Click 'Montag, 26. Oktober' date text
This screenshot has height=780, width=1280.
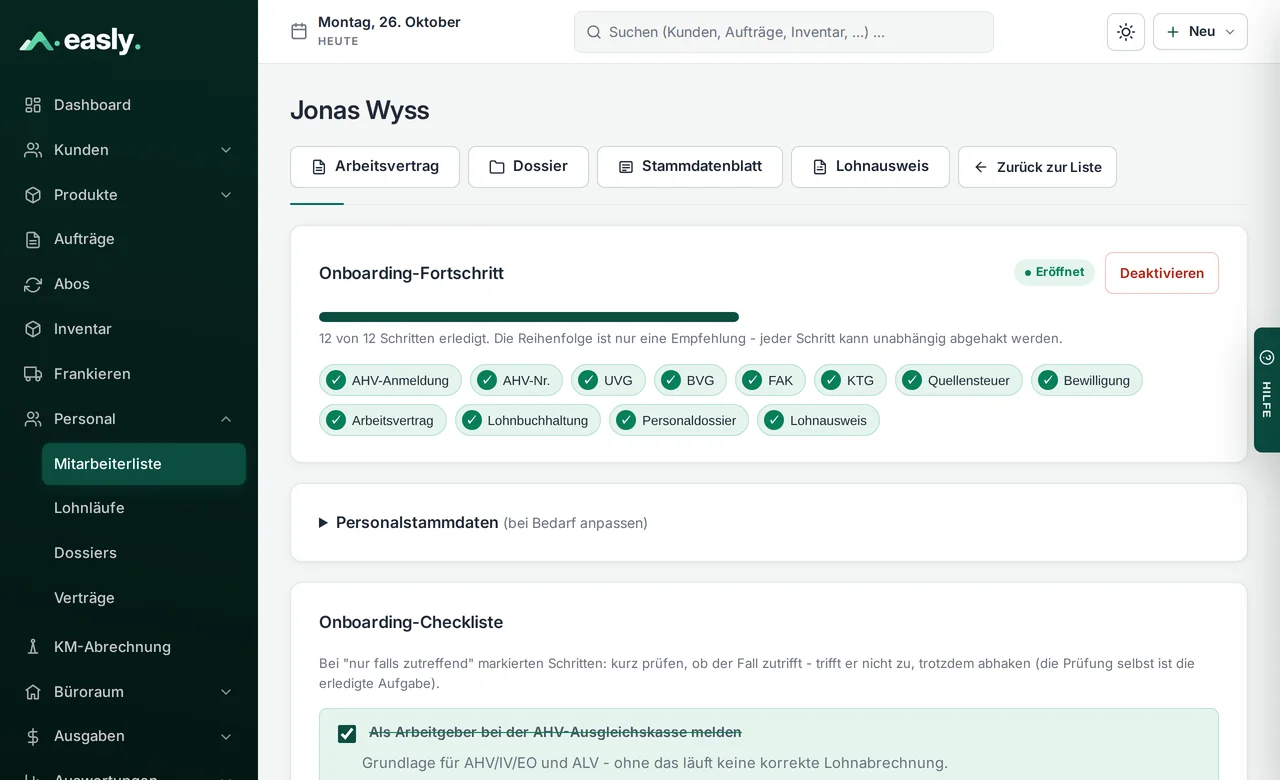[x=389, y=22]
